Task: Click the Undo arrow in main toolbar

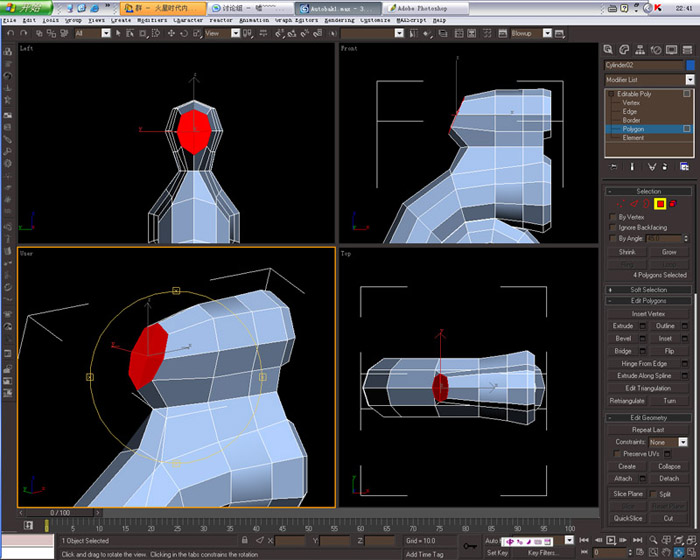Action: coord(11,33)
